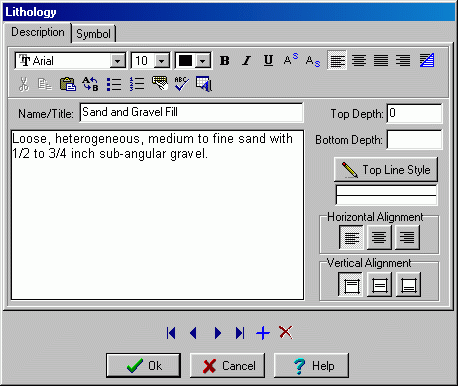458x386 pixels.
Task: Delete current lithology record
Action: click(286, 332)
